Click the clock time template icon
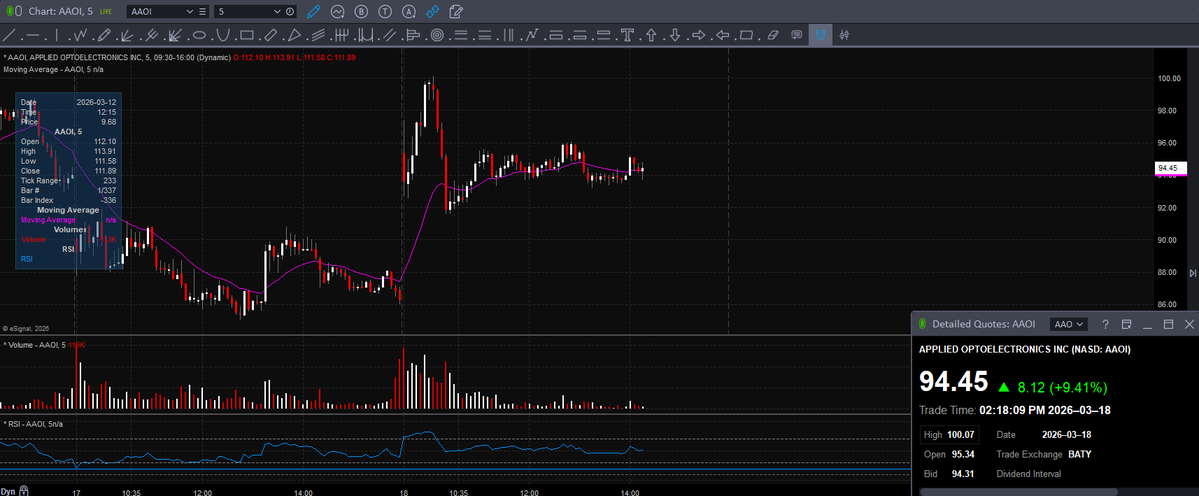 (x=290, y=11)
